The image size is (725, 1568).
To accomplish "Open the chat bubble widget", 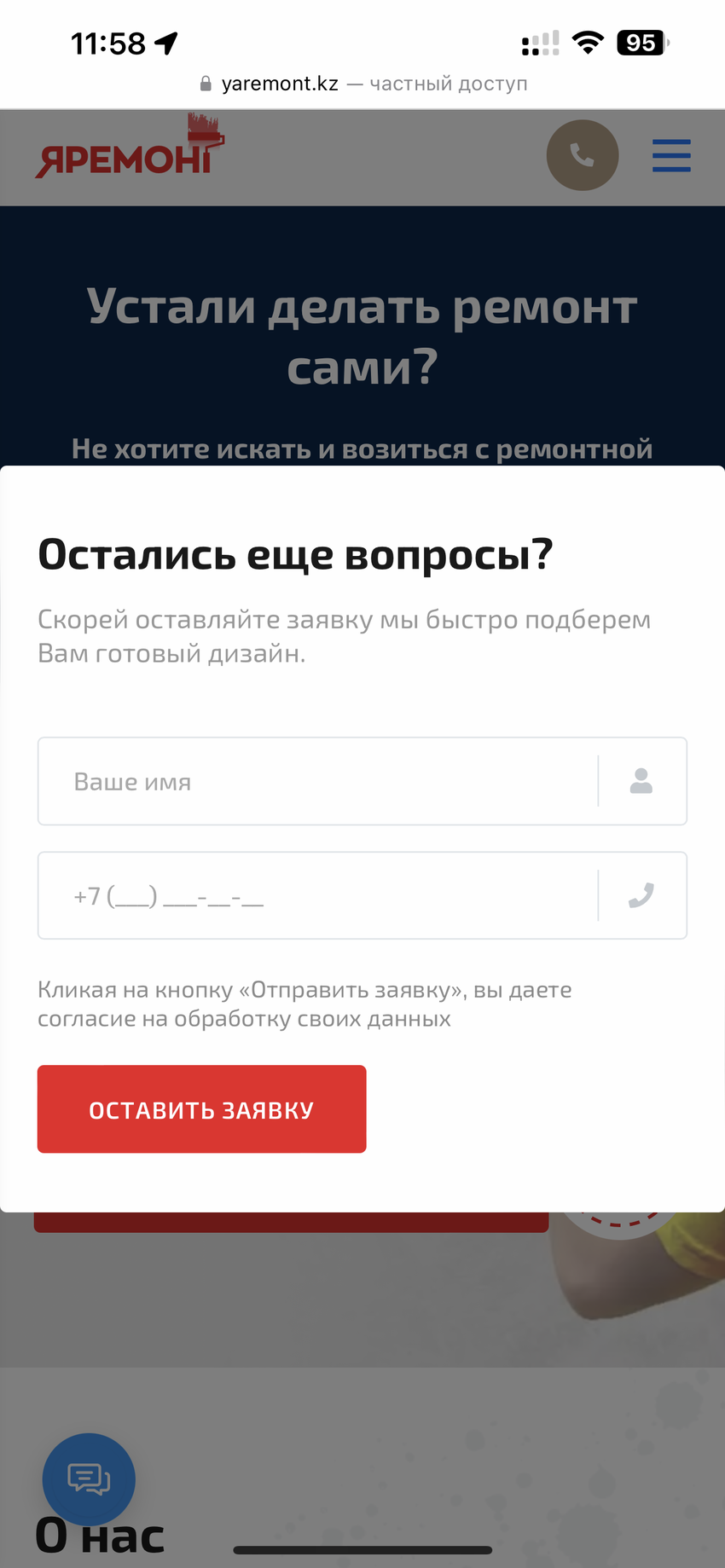I will 89,1479.
